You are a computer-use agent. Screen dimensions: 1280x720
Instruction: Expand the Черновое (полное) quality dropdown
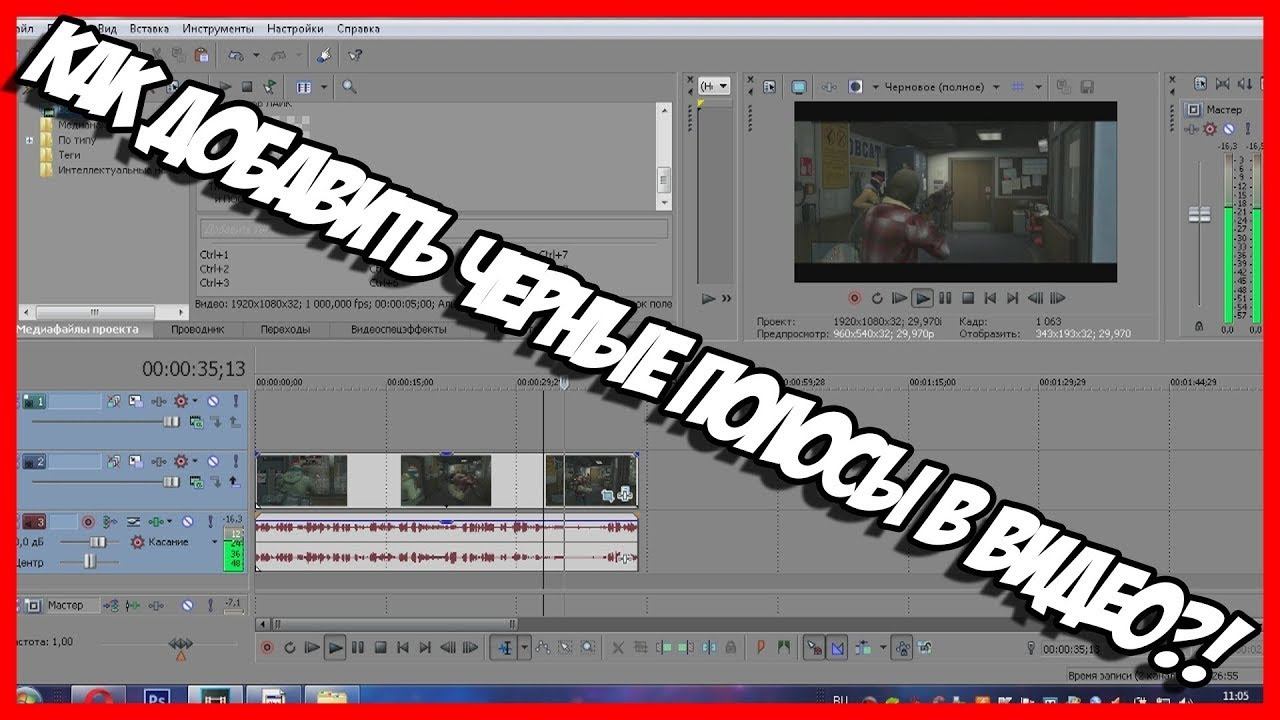point(996,87)
